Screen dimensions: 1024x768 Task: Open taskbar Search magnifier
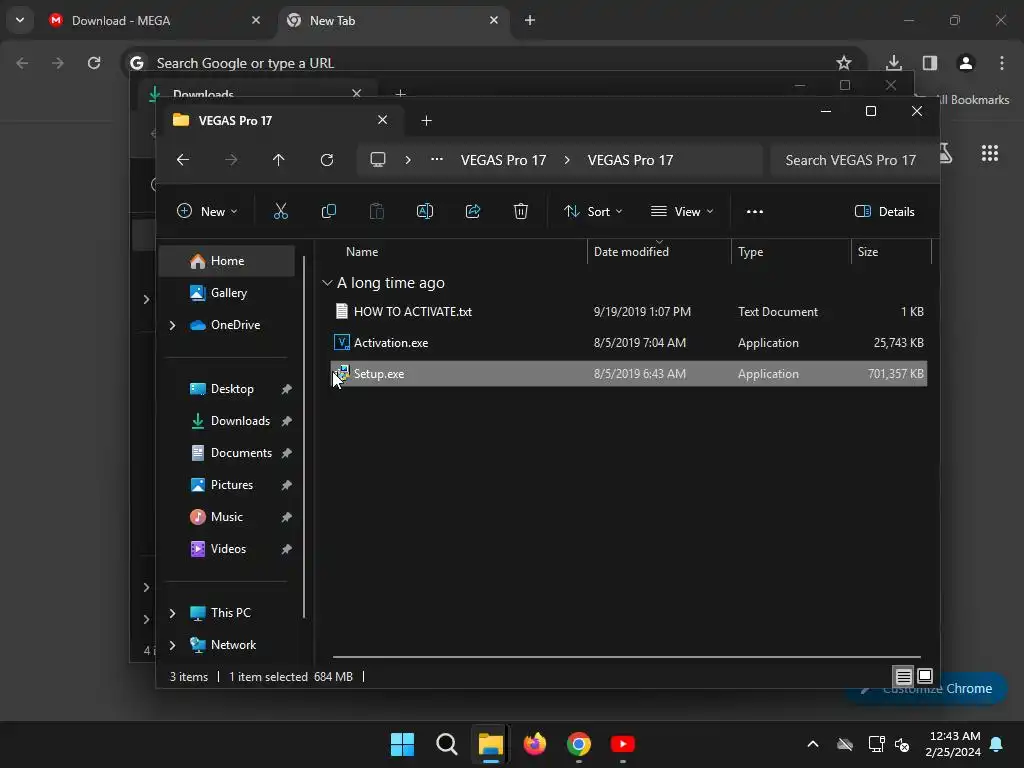tap(447, 744)
